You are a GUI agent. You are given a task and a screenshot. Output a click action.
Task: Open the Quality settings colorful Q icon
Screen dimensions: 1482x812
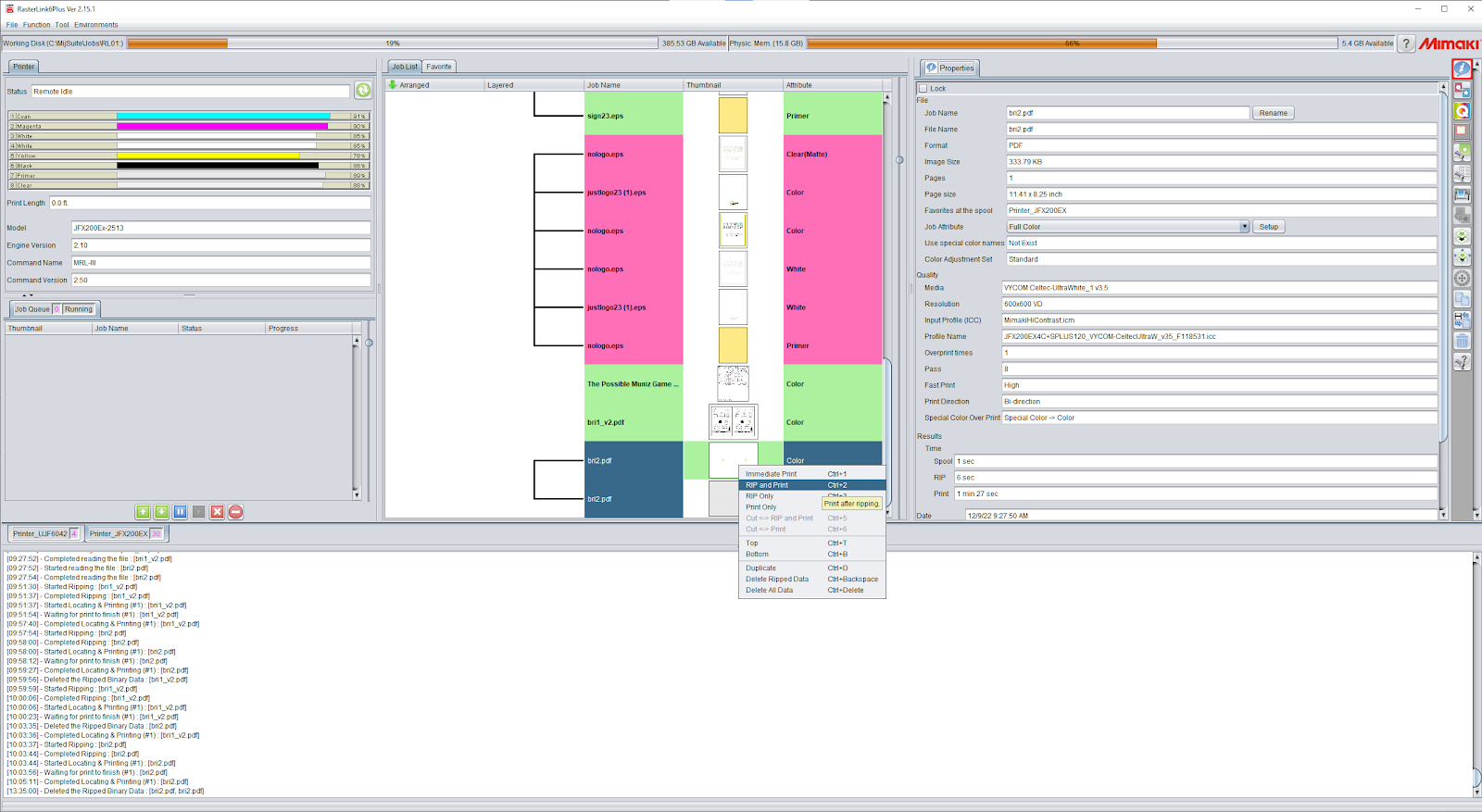[1462, 111]
